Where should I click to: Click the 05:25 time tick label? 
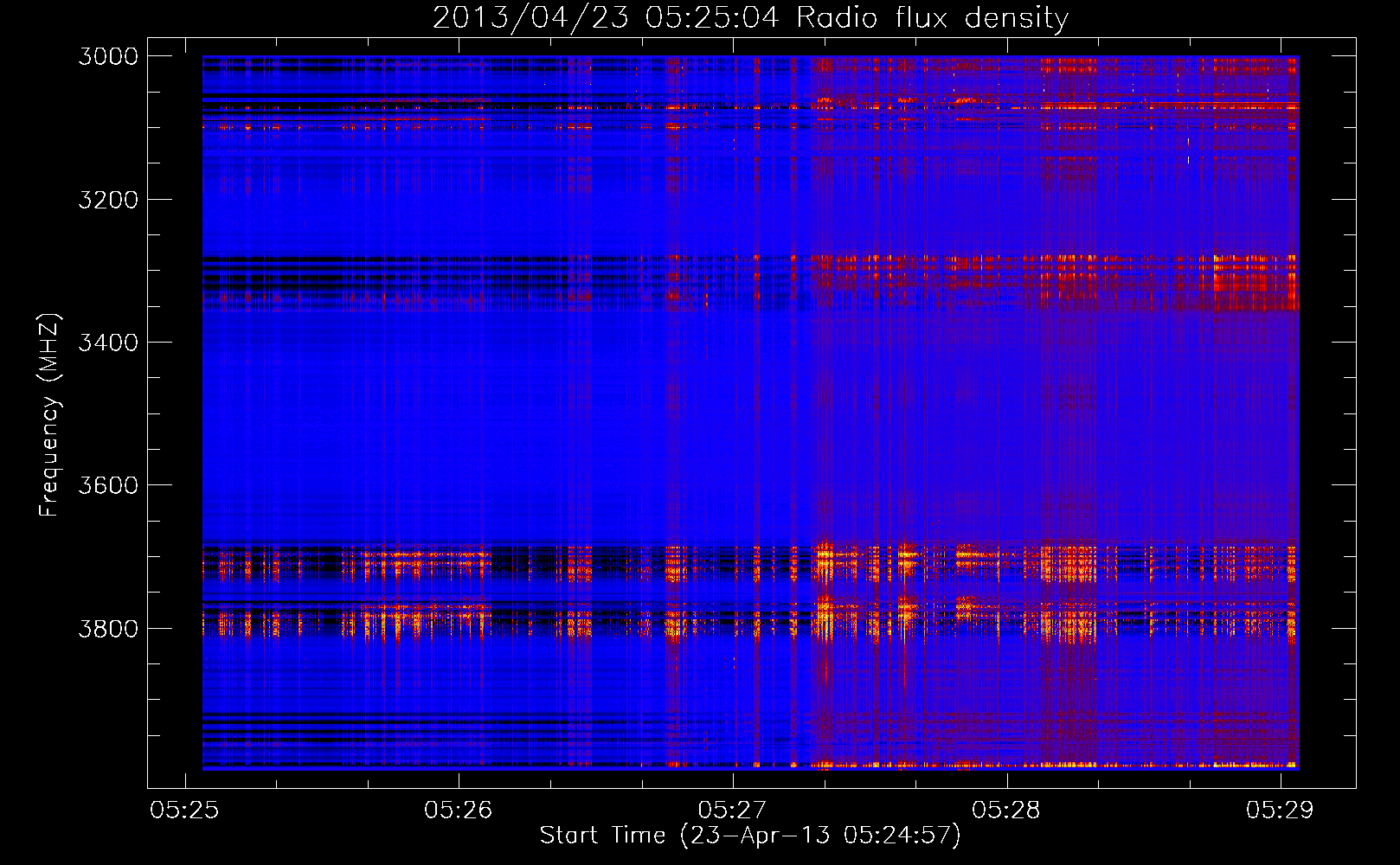[184, 810]
